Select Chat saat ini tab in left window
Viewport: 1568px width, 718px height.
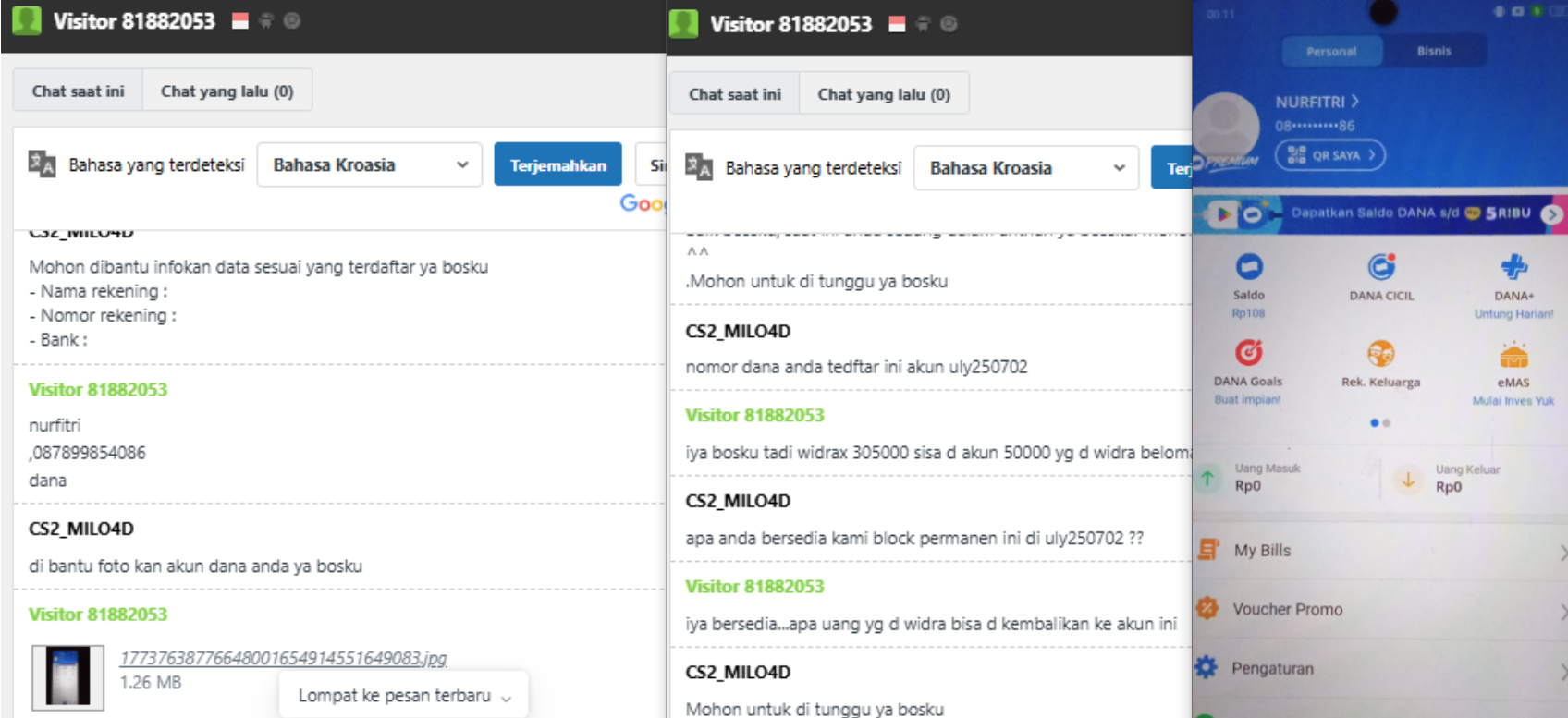click(78, 91)
